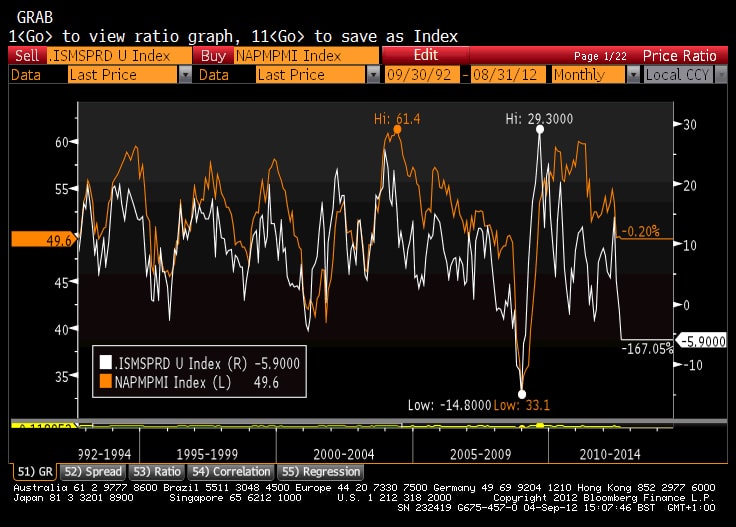This screenshot has width=736, height=527.
Task: Click the orange Hi 61.4 peak marker
Action: (397, 129)
